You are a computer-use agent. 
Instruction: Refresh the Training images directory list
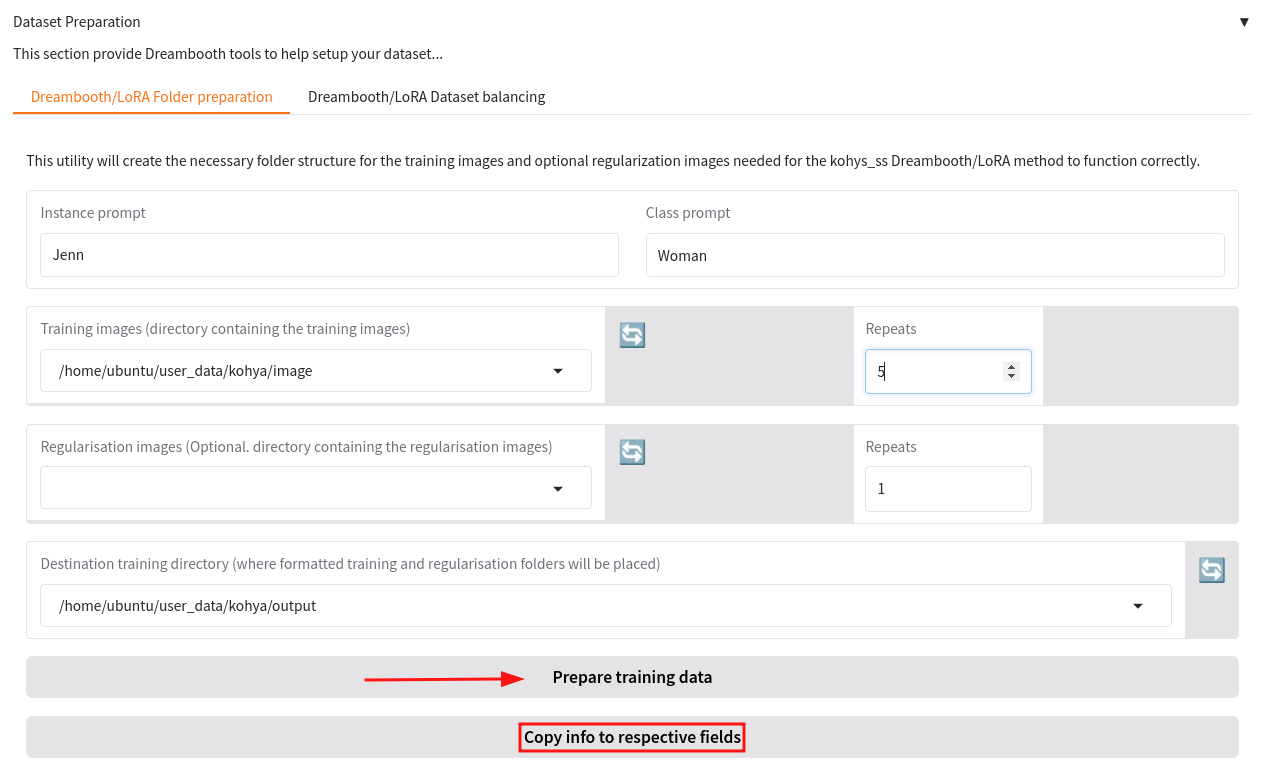632,335
